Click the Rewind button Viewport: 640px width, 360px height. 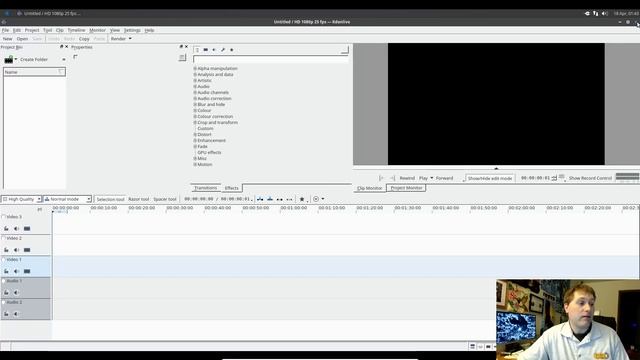(407, 178)
